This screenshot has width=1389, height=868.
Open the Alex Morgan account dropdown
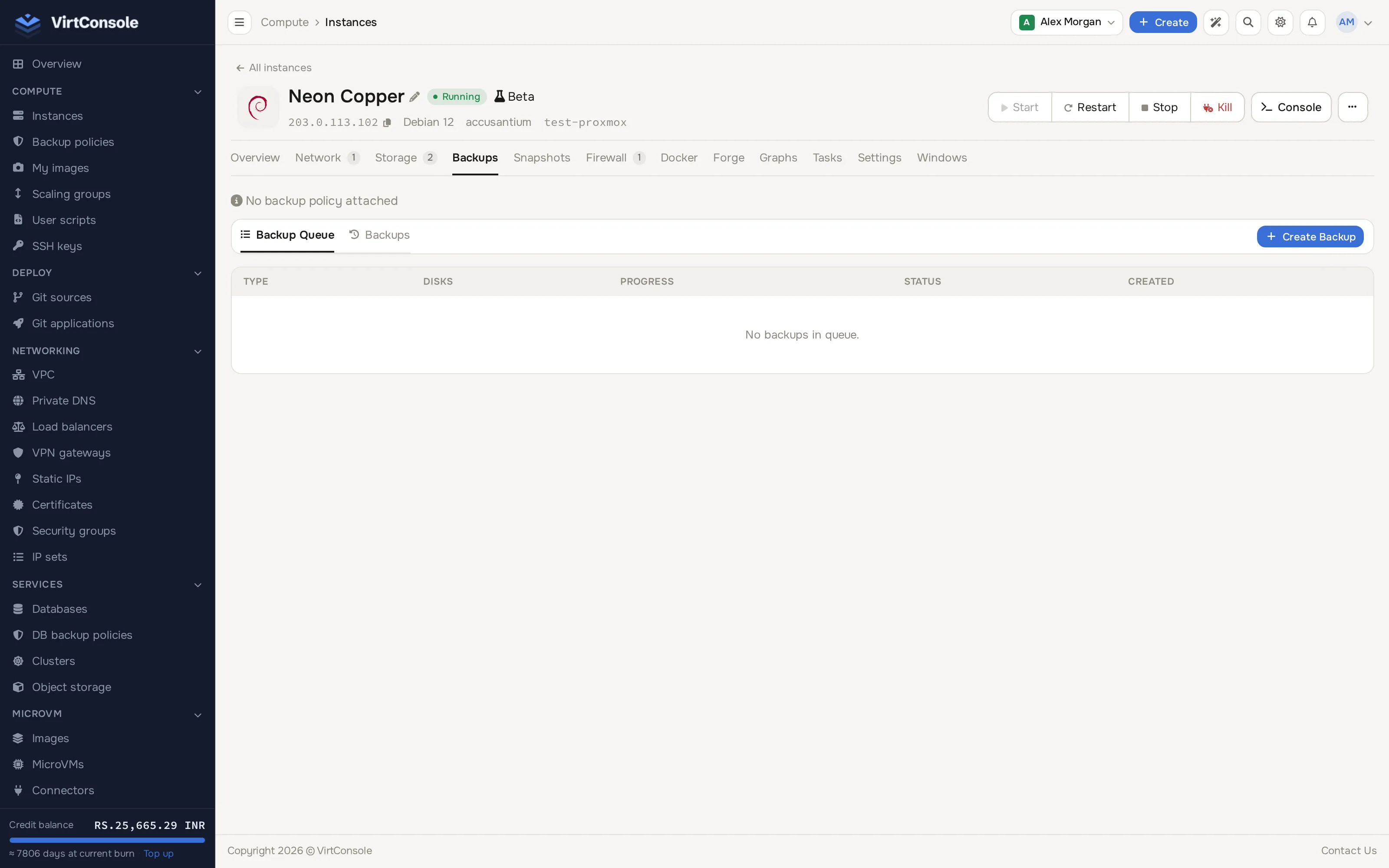1066,23
